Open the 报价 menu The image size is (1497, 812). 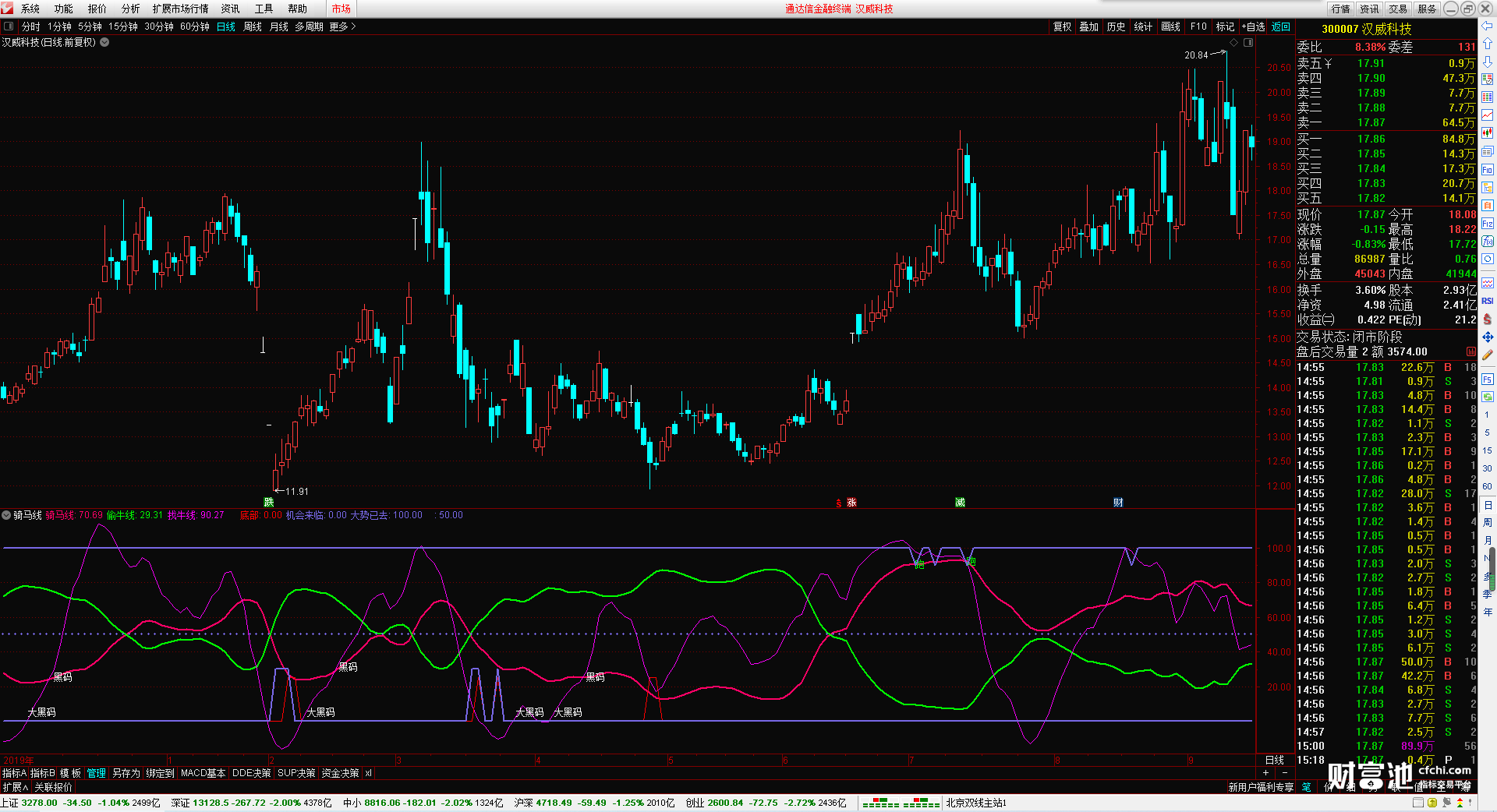tap(97, 9)
